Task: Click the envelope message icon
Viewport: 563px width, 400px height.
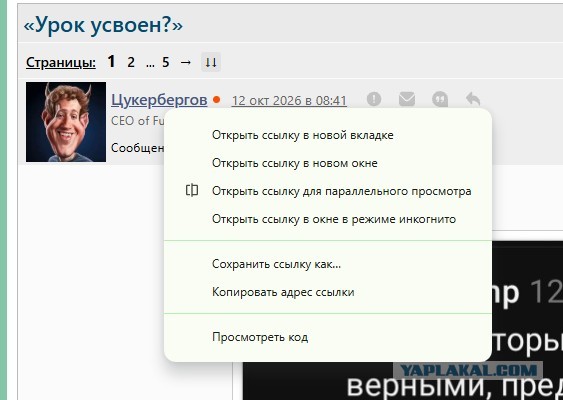Action: [x=407, y=99]
